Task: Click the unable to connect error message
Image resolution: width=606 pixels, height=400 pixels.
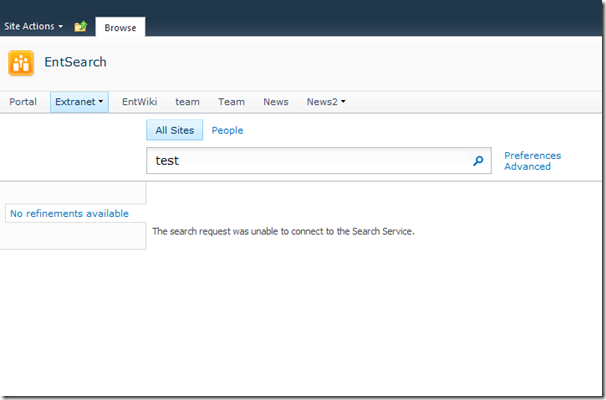Action: point(283,231)
